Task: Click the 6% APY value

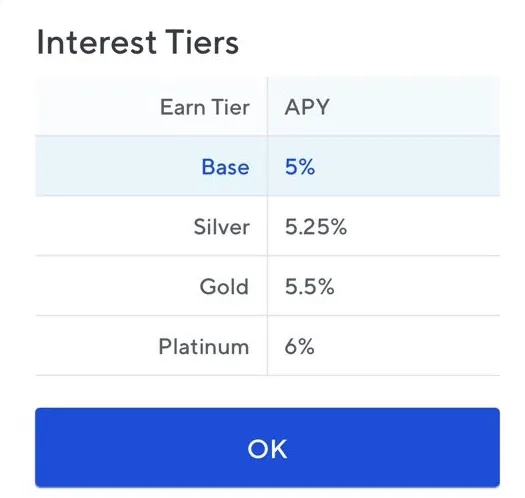Action: click(299, 346)
